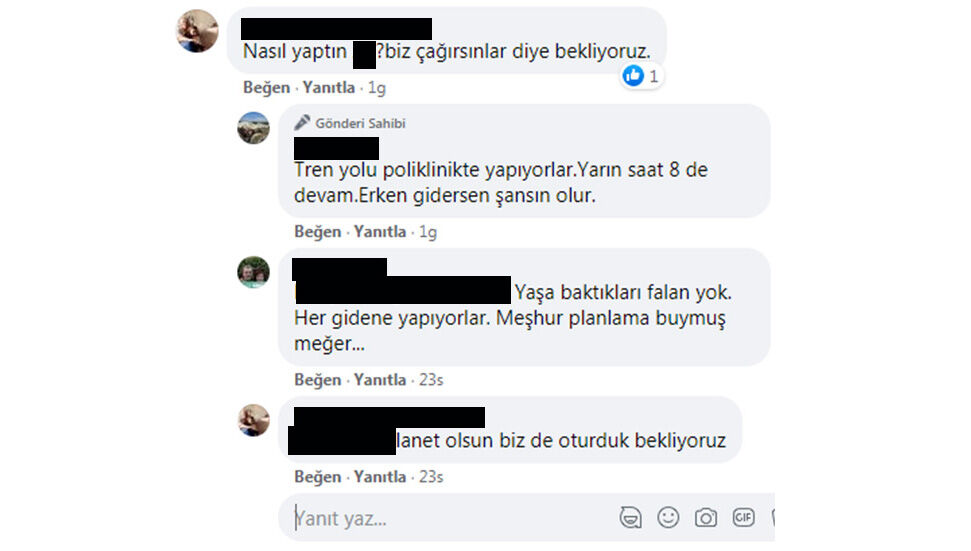Click the pencil Gönderi Sahibi badge icon
Image resolution: width=971 pixels, height=551 pixels.
tap(302, 123)
